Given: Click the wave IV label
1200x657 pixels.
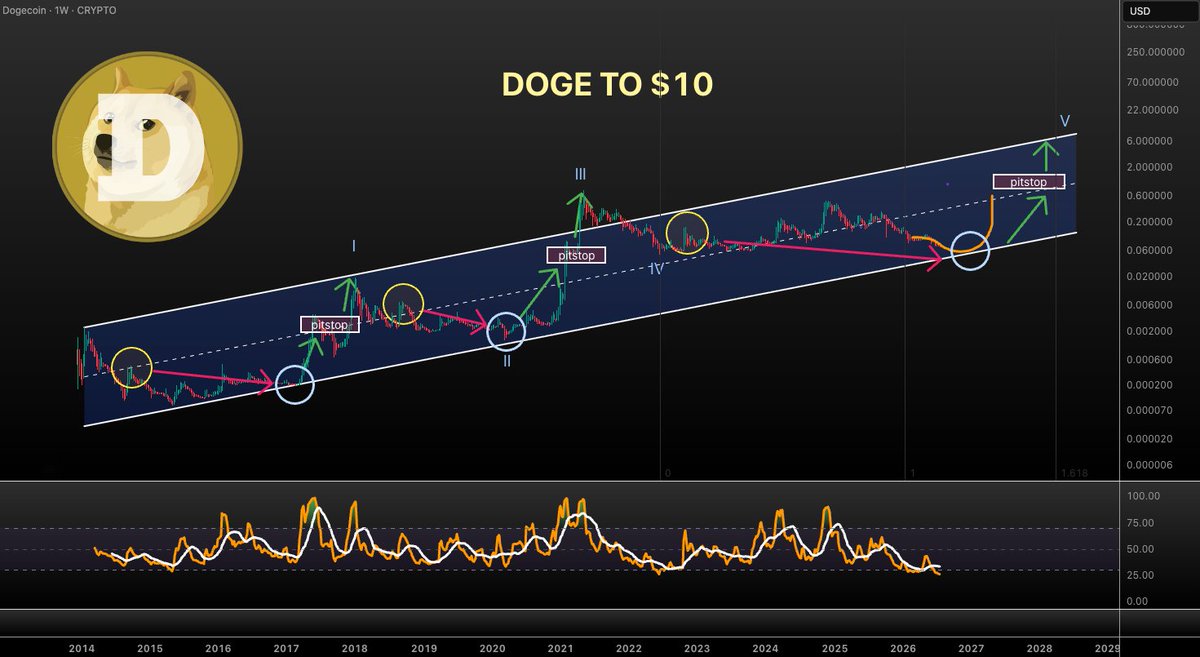Looking at the screenshot, I should 656,270.
